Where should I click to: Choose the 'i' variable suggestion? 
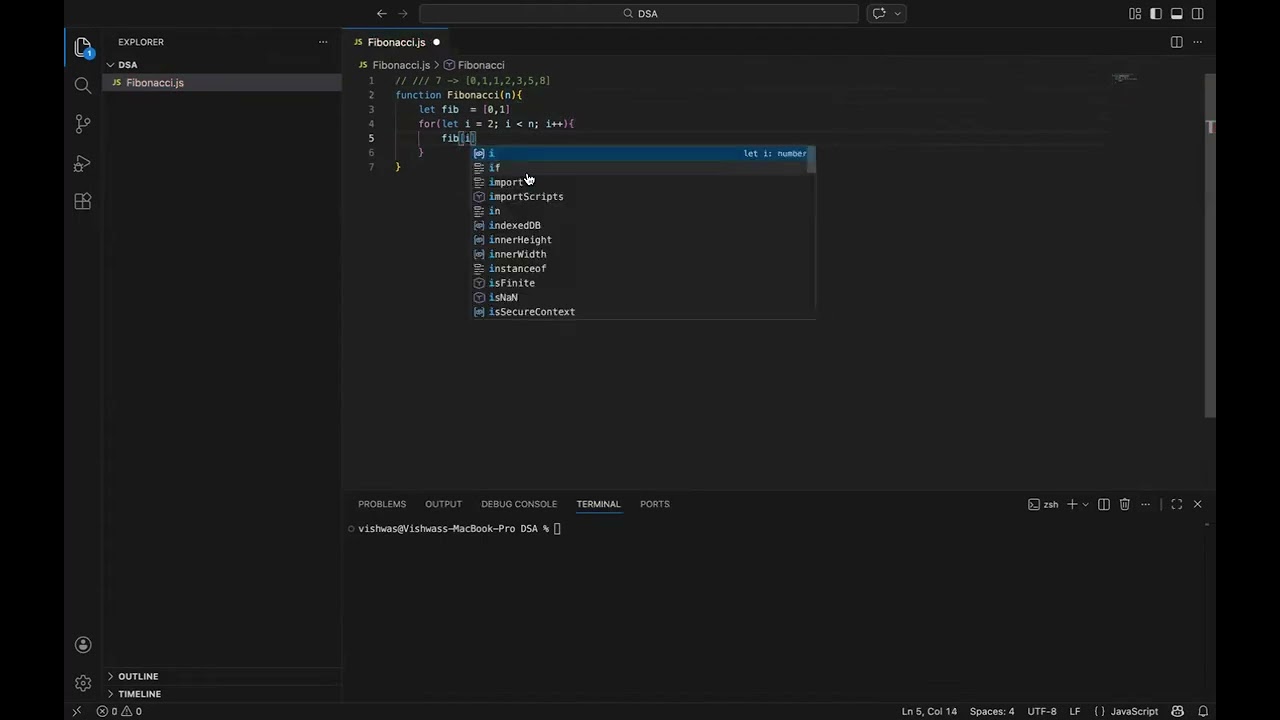[x=644, y=153]
